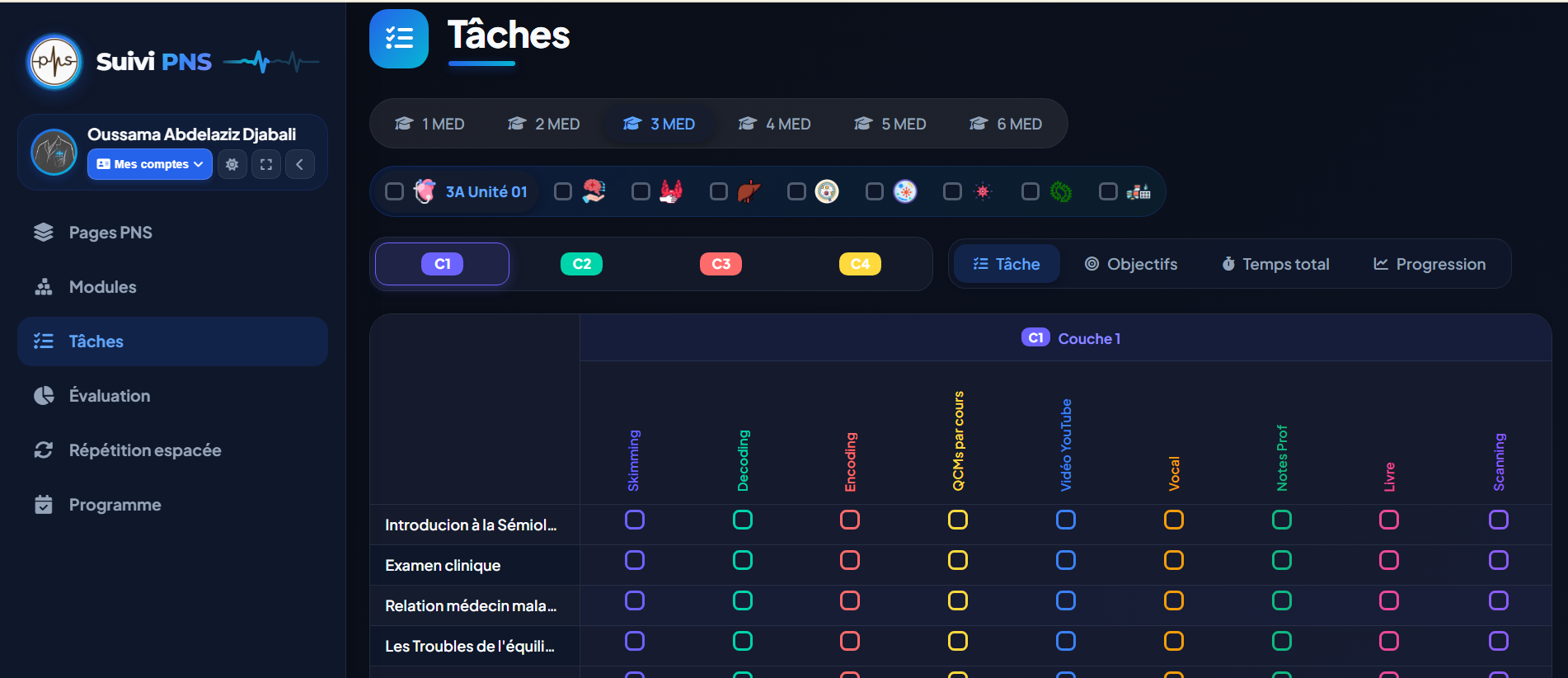Select the beige petri dish unit icon
Viewport: 1568px width, 678px height.
(x=827, y=191)
